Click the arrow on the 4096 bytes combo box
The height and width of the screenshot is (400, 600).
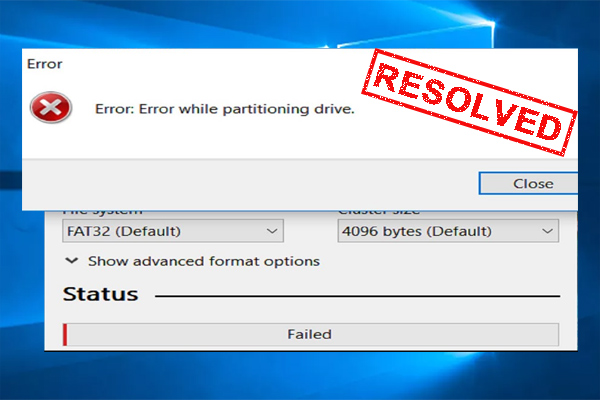547,231
